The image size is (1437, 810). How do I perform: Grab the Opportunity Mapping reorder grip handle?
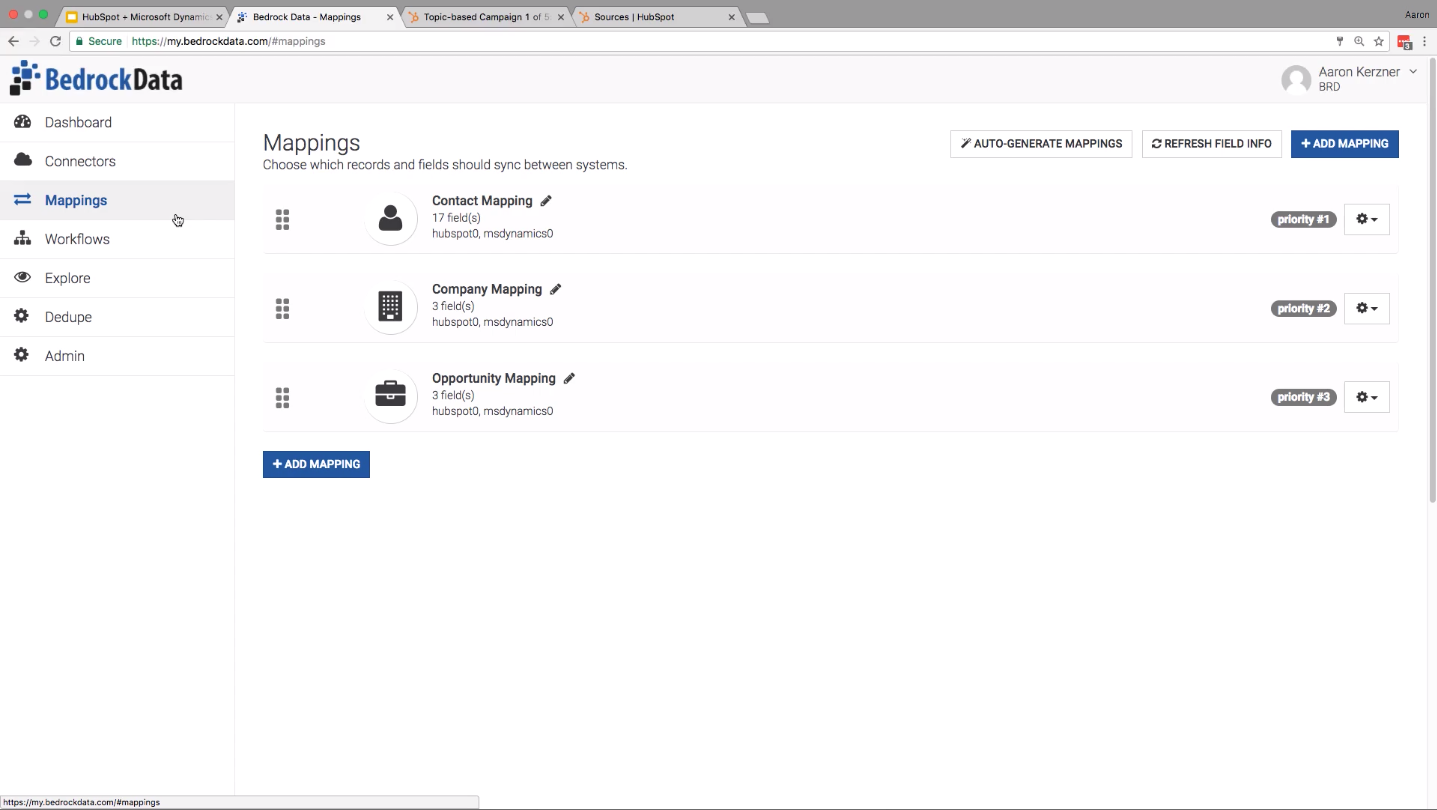pos(282,398)
